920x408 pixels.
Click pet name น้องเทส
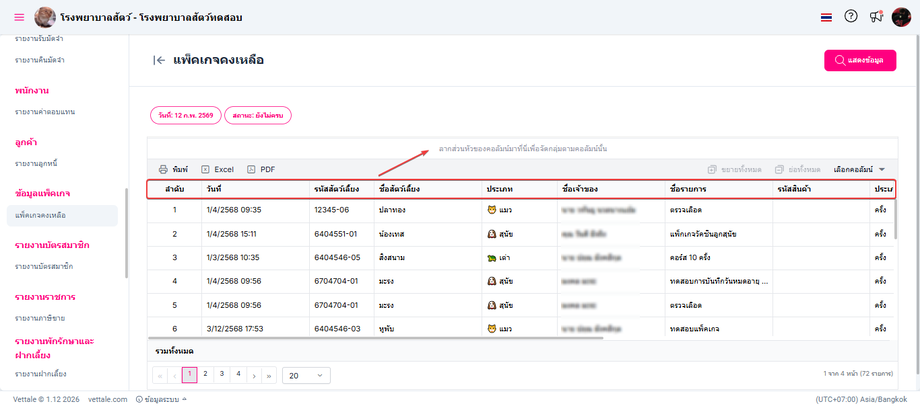pos(393,234)
